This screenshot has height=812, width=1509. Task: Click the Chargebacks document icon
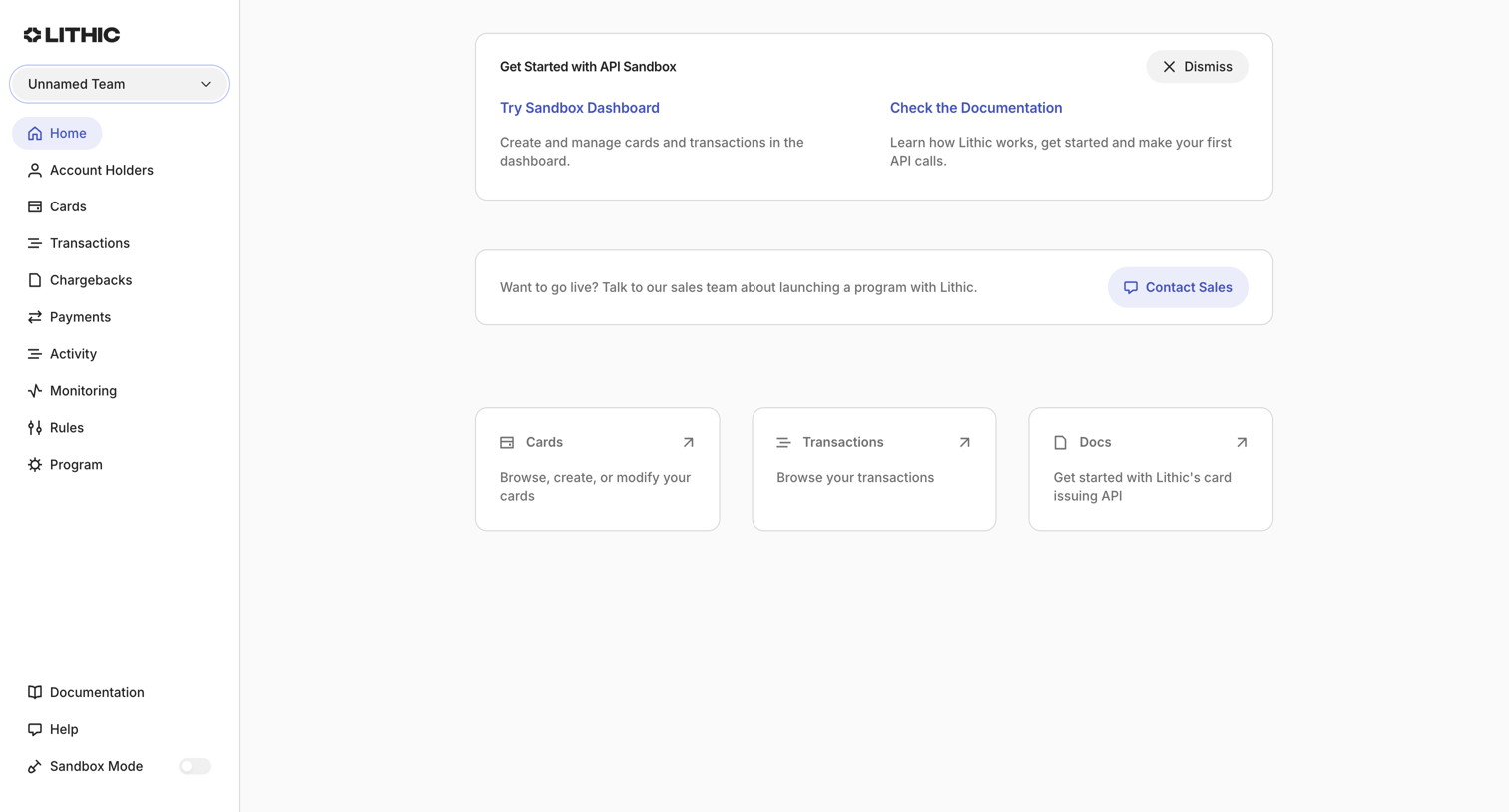[35, 280]
